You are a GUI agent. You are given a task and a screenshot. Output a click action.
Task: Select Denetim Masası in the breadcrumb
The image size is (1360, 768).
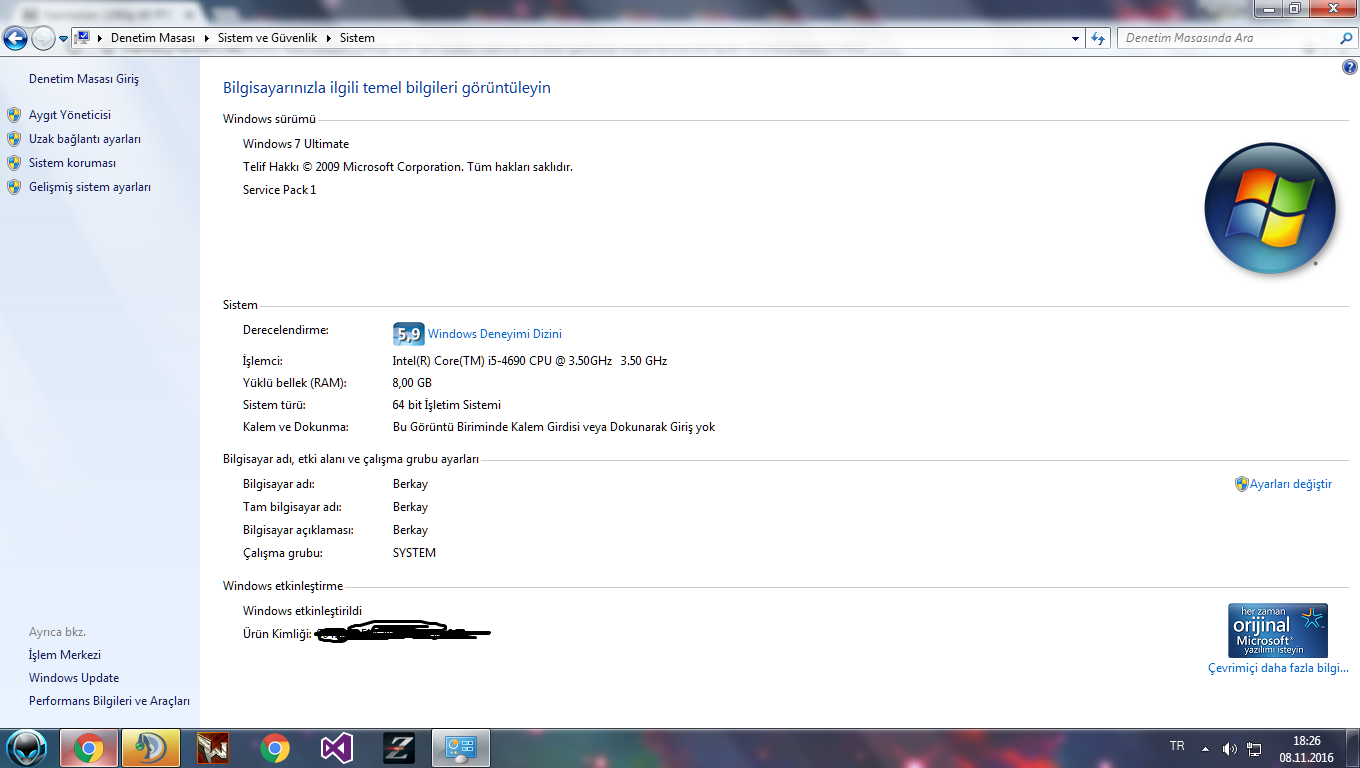click(155, 38)
